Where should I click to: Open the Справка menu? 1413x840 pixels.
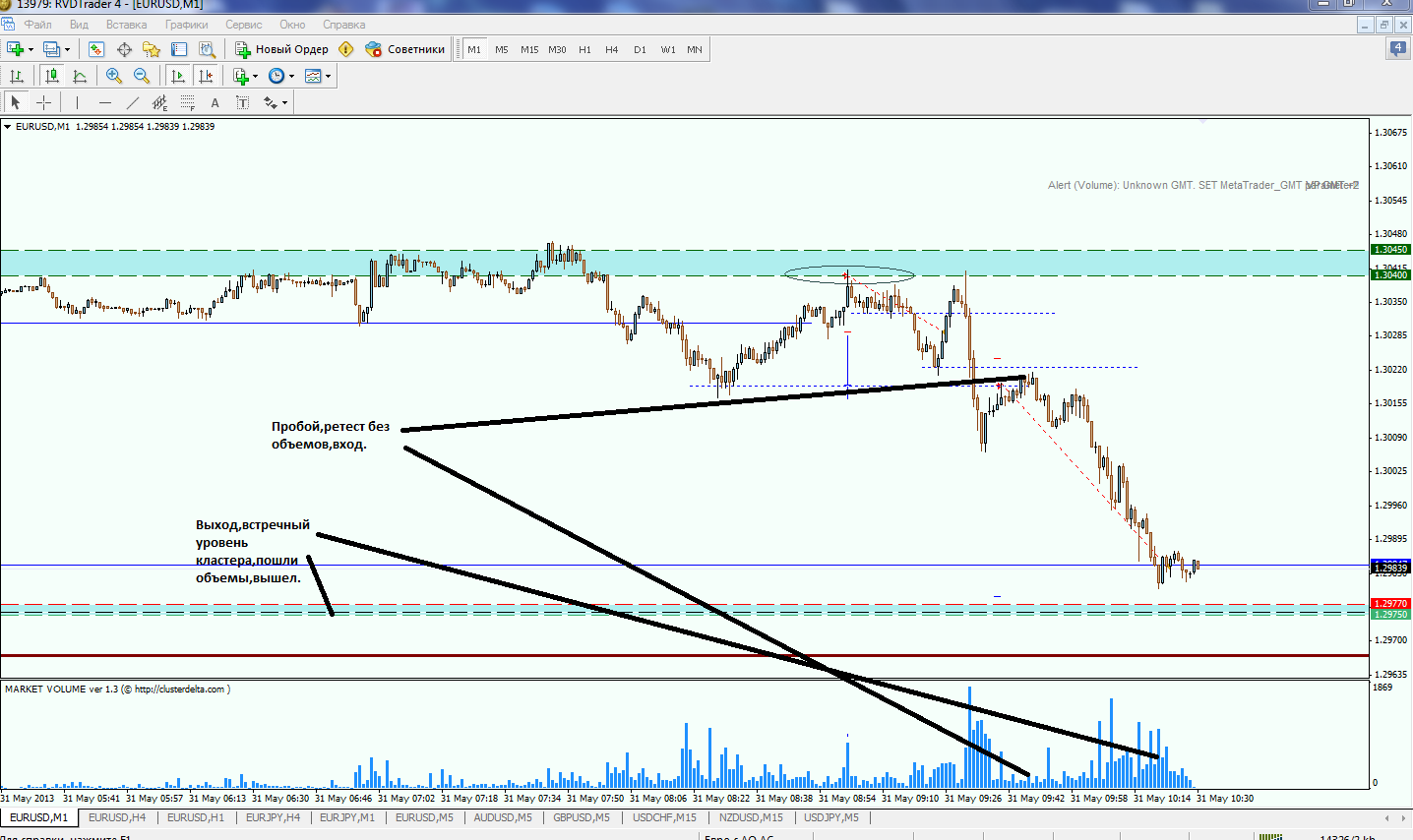pyautogui.click(x=343, y=25)
